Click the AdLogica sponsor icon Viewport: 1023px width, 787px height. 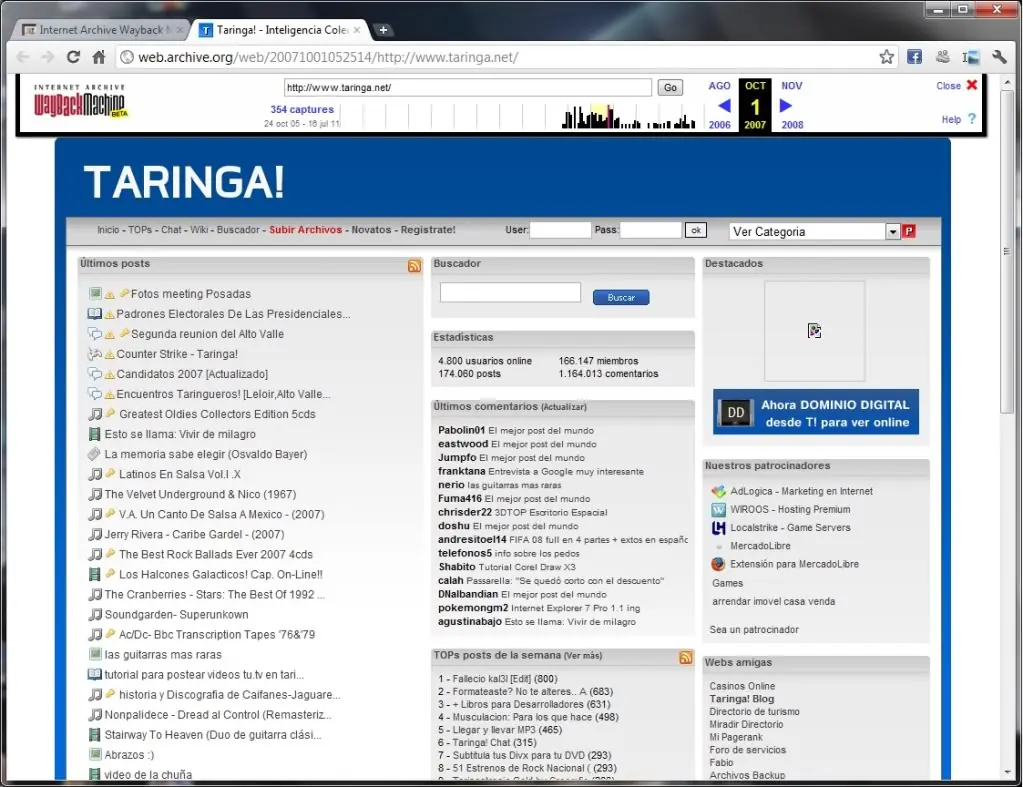coord(718,491)
